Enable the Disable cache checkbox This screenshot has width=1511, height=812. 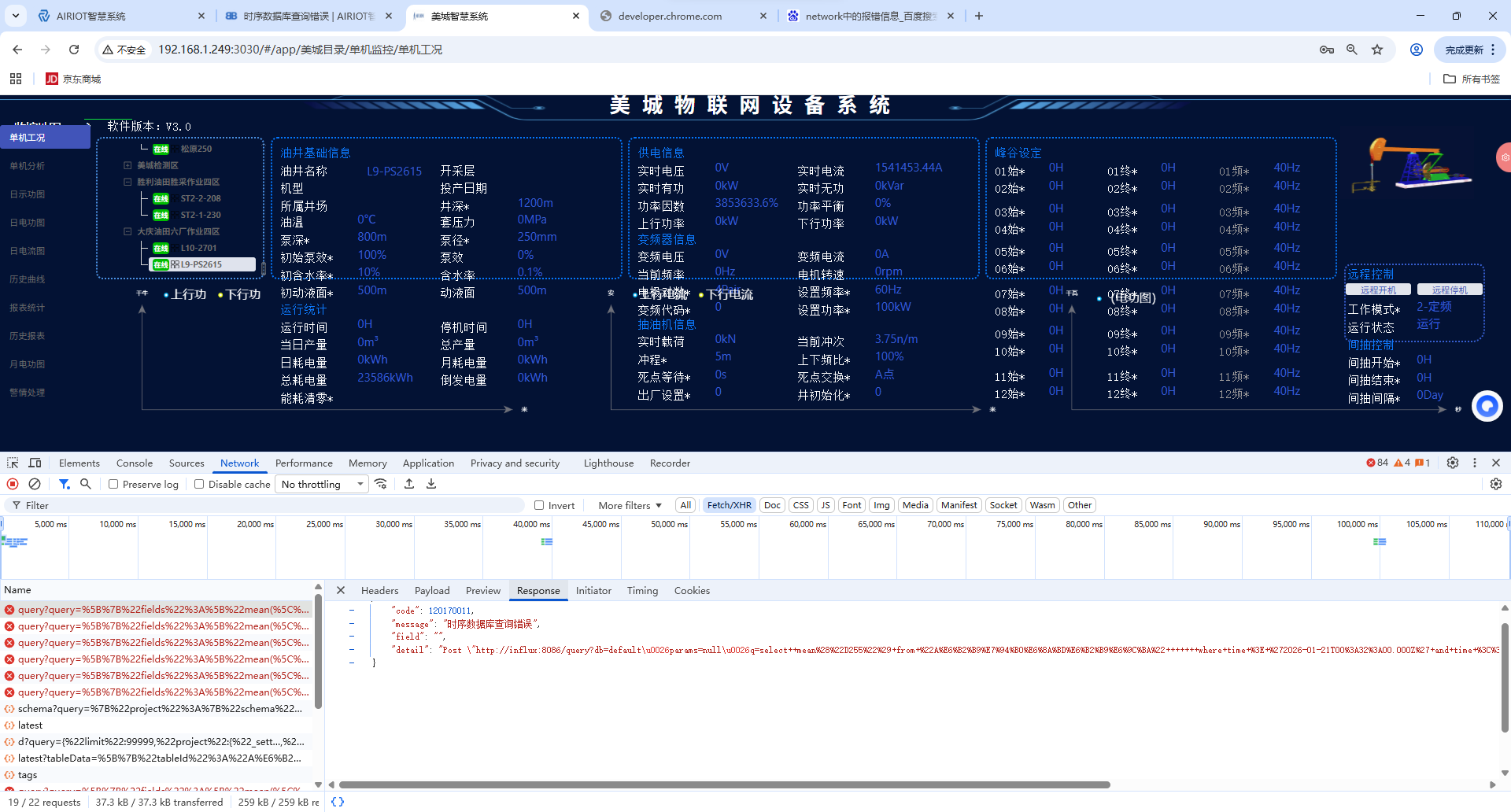click(x=199, y=484)
